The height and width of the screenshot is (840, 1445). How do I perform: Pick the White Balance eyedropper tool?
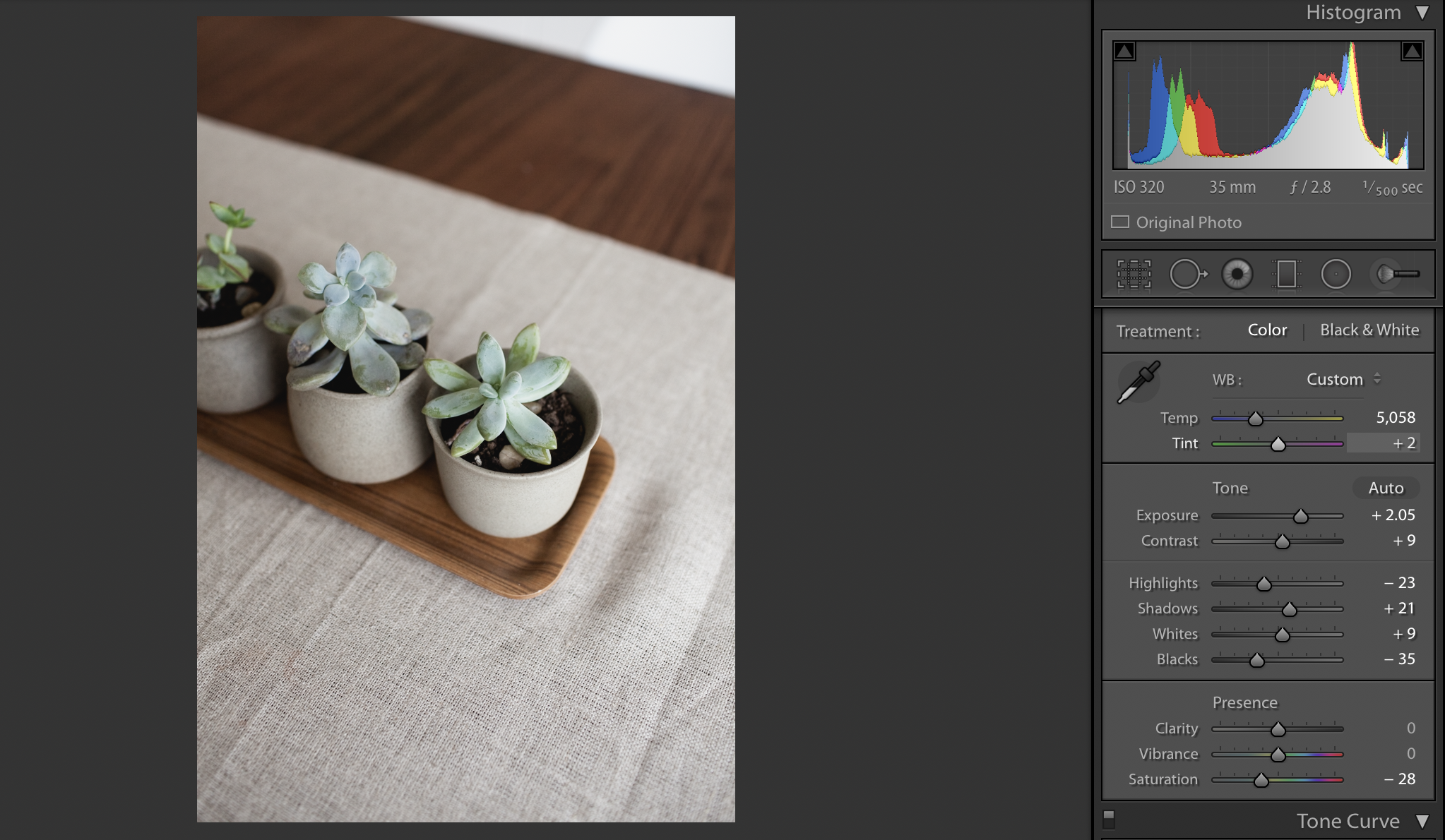pyautogui.click(x=1138, y=383)
